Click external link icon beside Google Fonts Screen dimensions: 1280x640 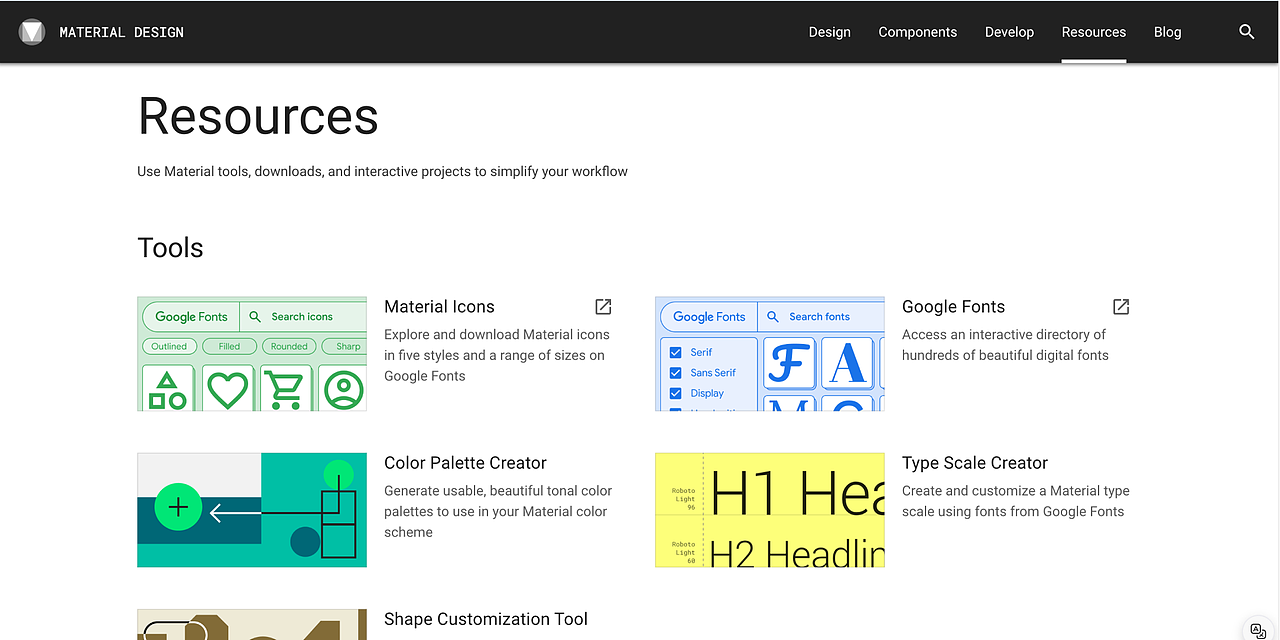pos(1121,307)
